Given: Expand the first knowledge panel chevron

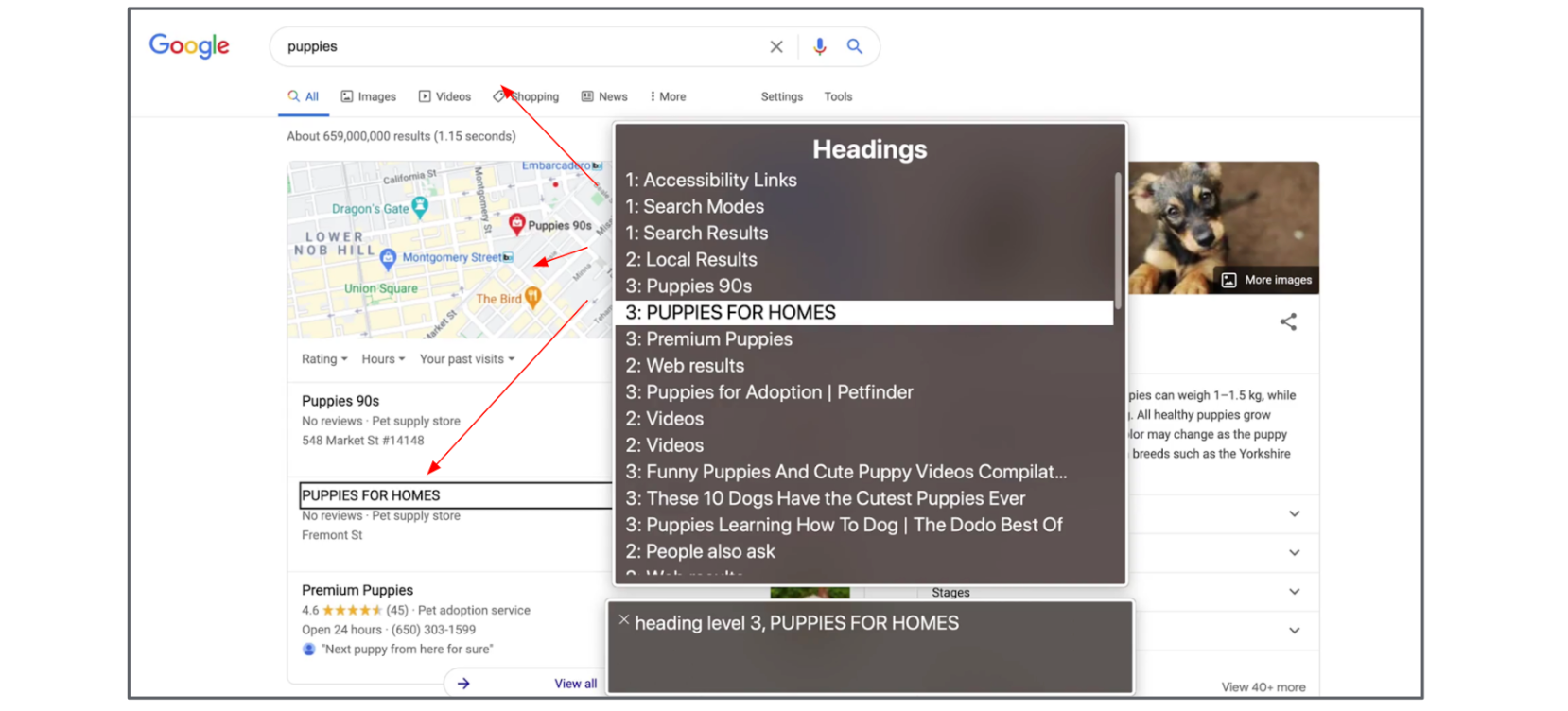Looking at the screenshot, I should pyautogui.click(x=1295, y=514).
